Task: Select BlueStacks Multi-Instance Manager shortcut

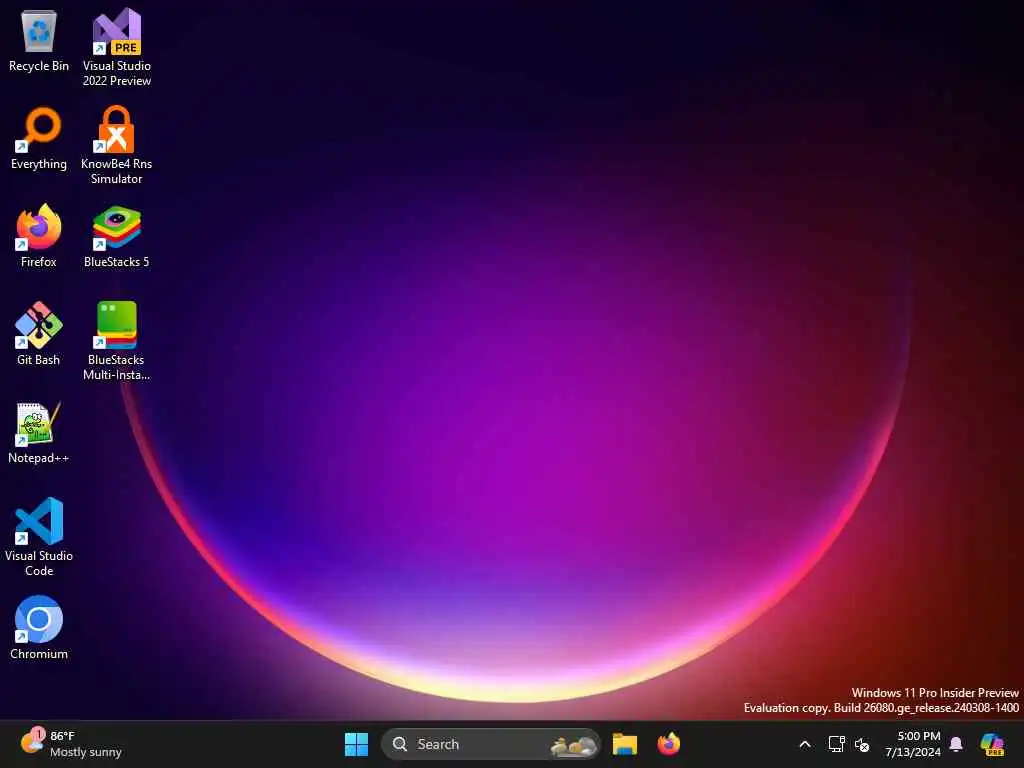Action: coord(116,341)
